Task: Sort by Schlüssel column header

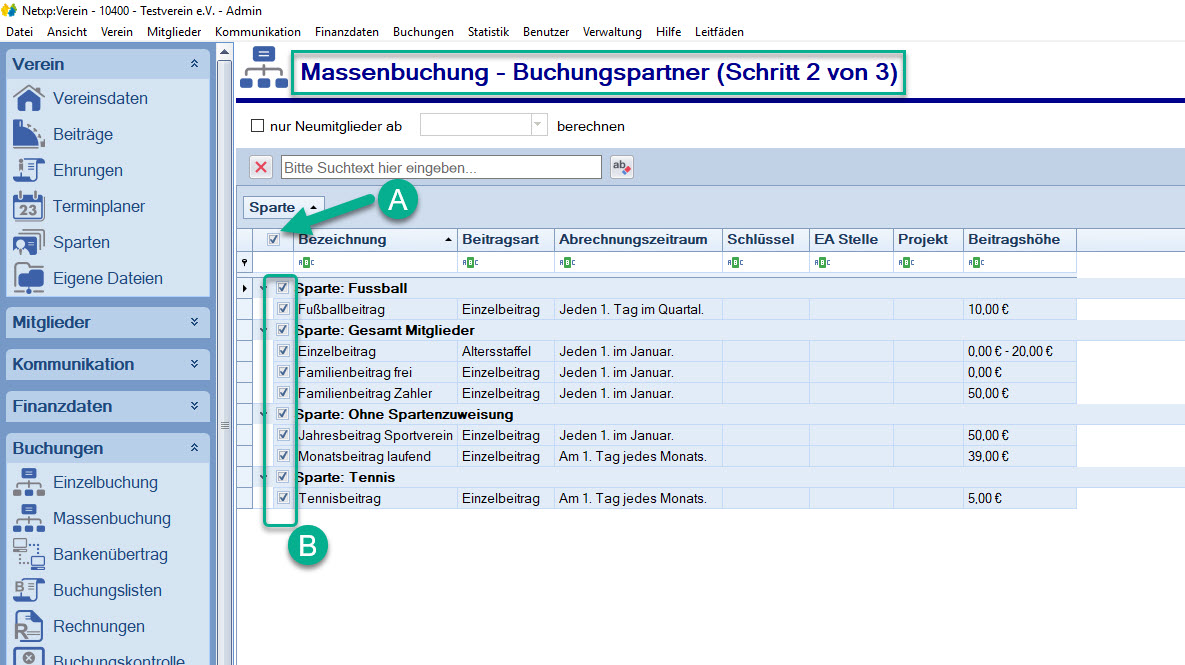Action: click(x=766, y=240)
